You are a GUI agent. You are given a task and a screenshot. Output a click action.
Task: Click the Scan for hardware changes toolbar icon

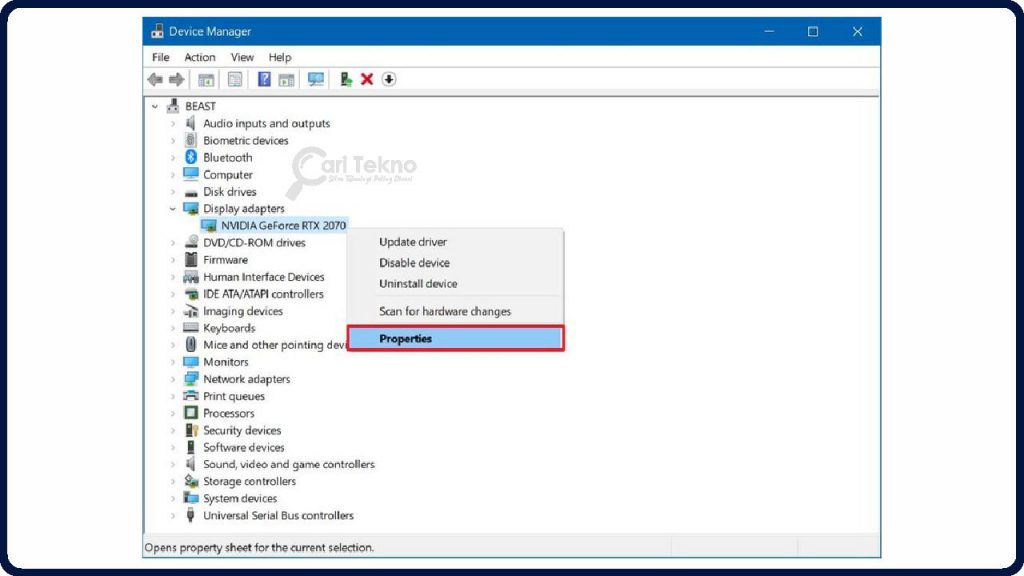click(317, 79)
